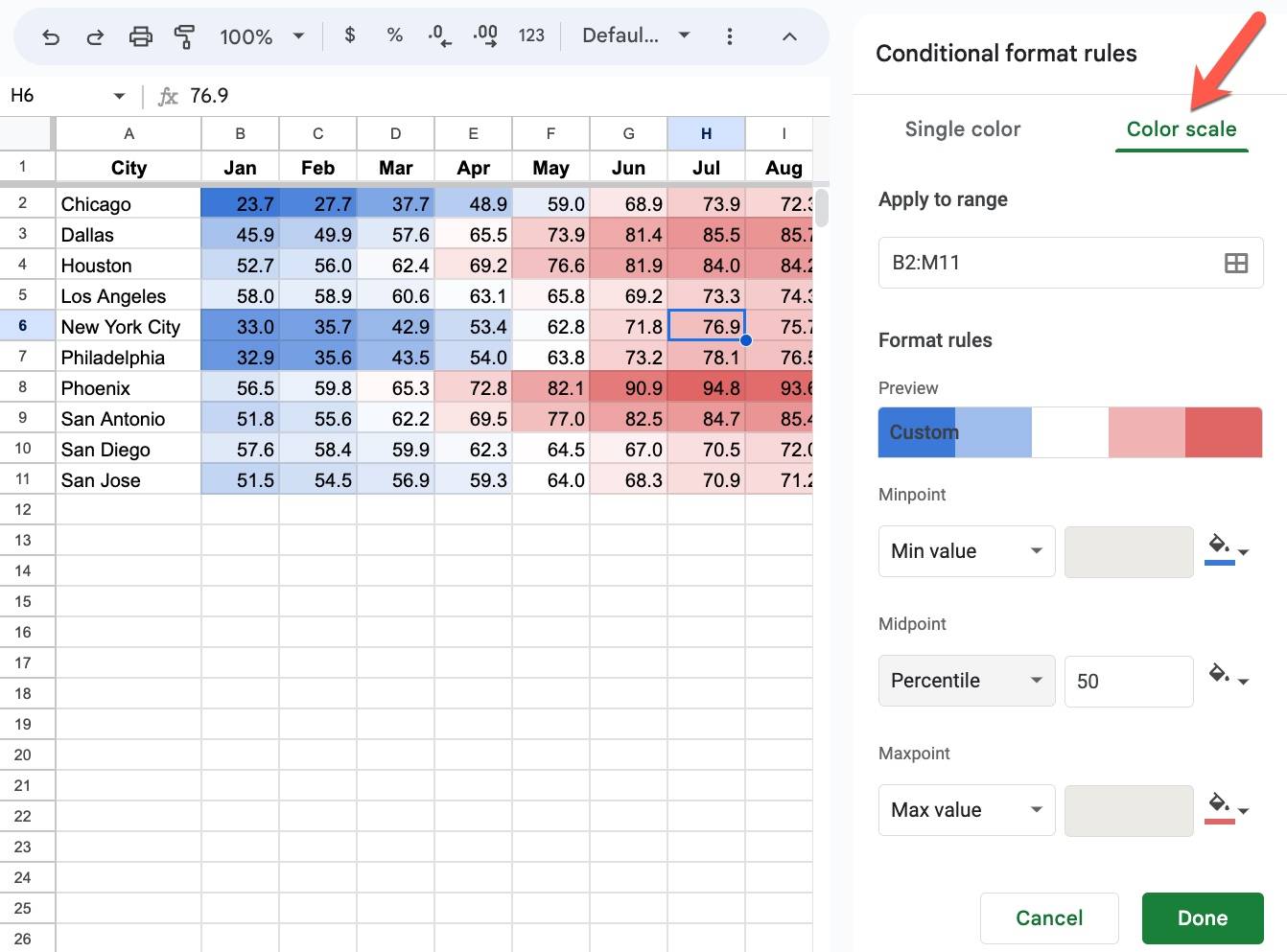Click the select data range grid icon
Image resolution: width=1287 pixels, height=952 pixels.
tap(1236, 263)
